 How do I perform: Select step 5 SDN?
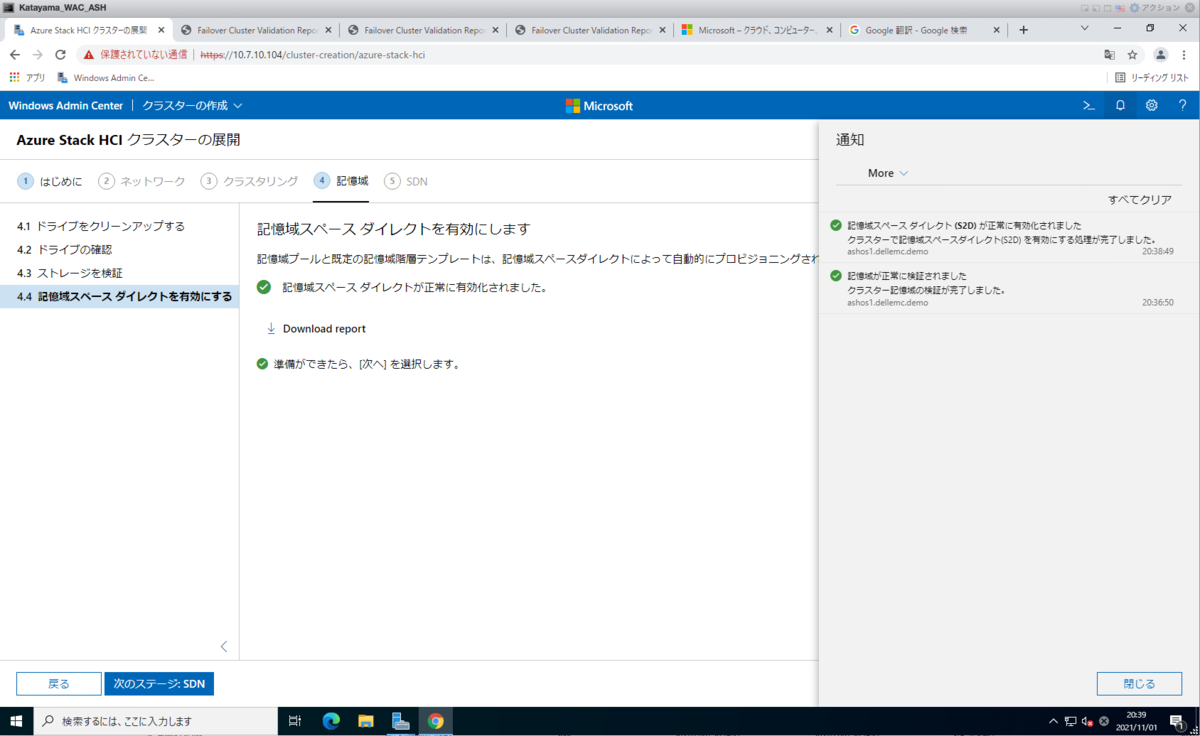click(406, 181)
